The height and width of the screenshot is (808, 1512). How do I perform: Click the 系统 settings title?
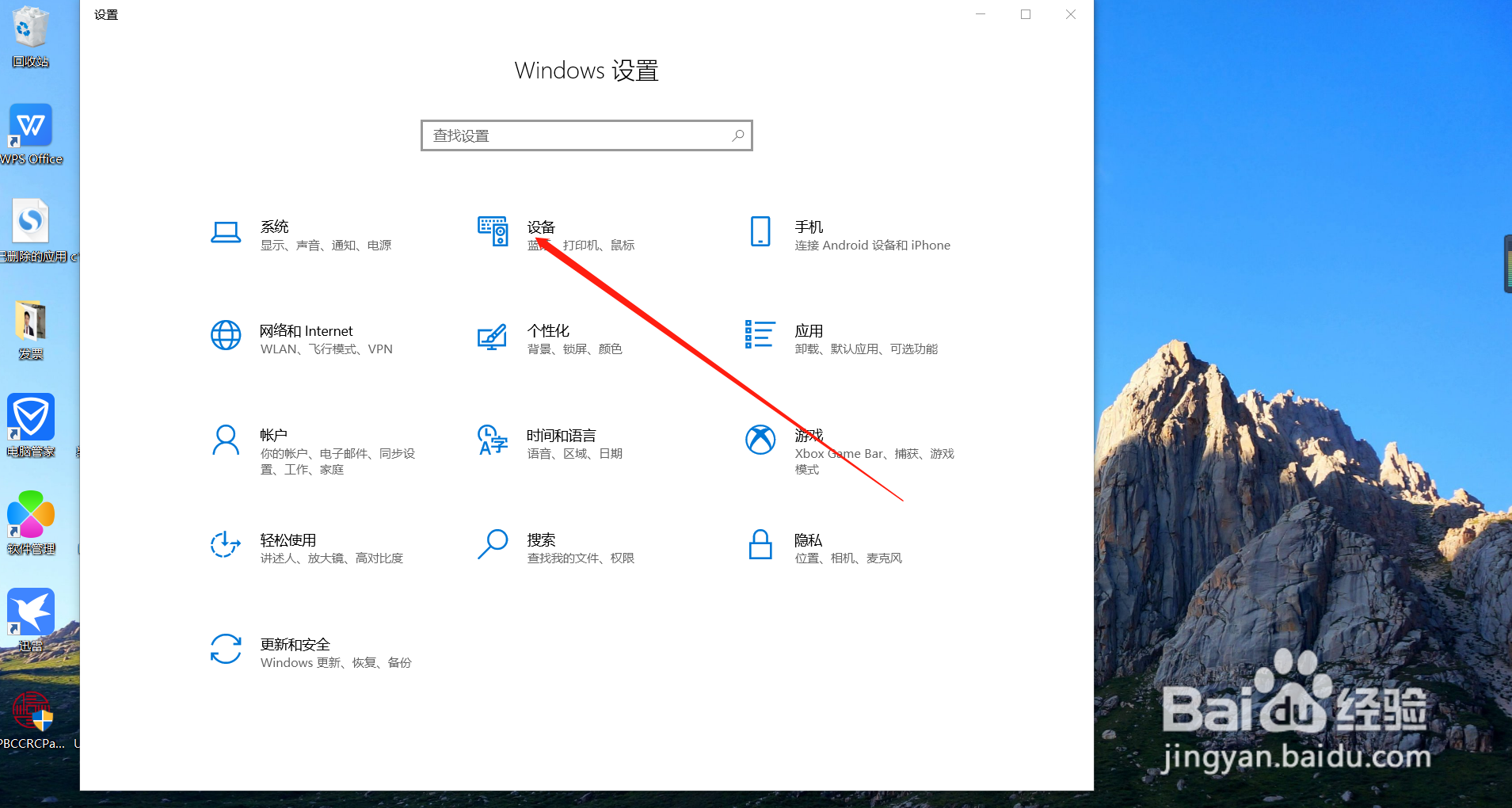275,227
